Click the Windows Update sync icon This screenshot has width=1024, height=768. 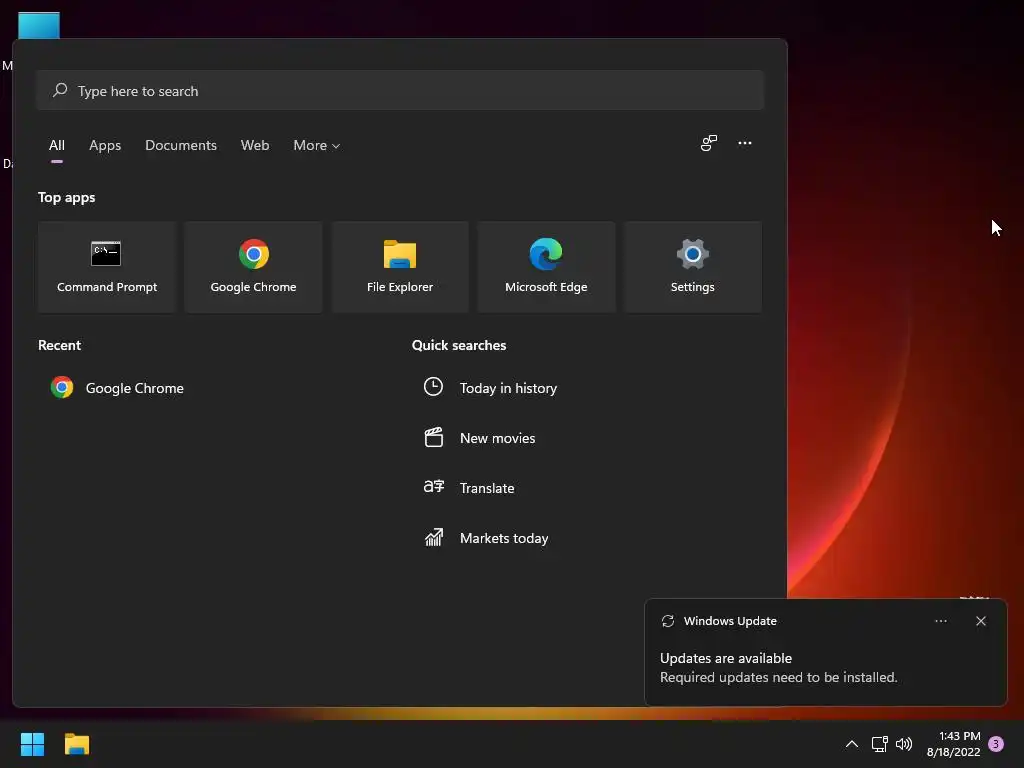(667, 621)
